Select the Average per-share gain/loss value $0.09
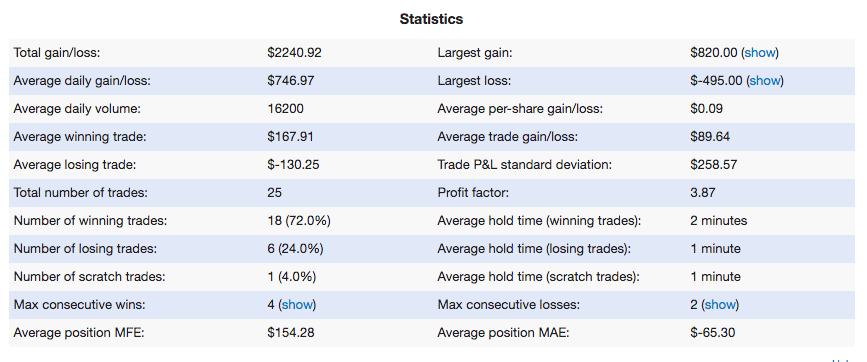867x362 pixels. (x=706, y=109)
